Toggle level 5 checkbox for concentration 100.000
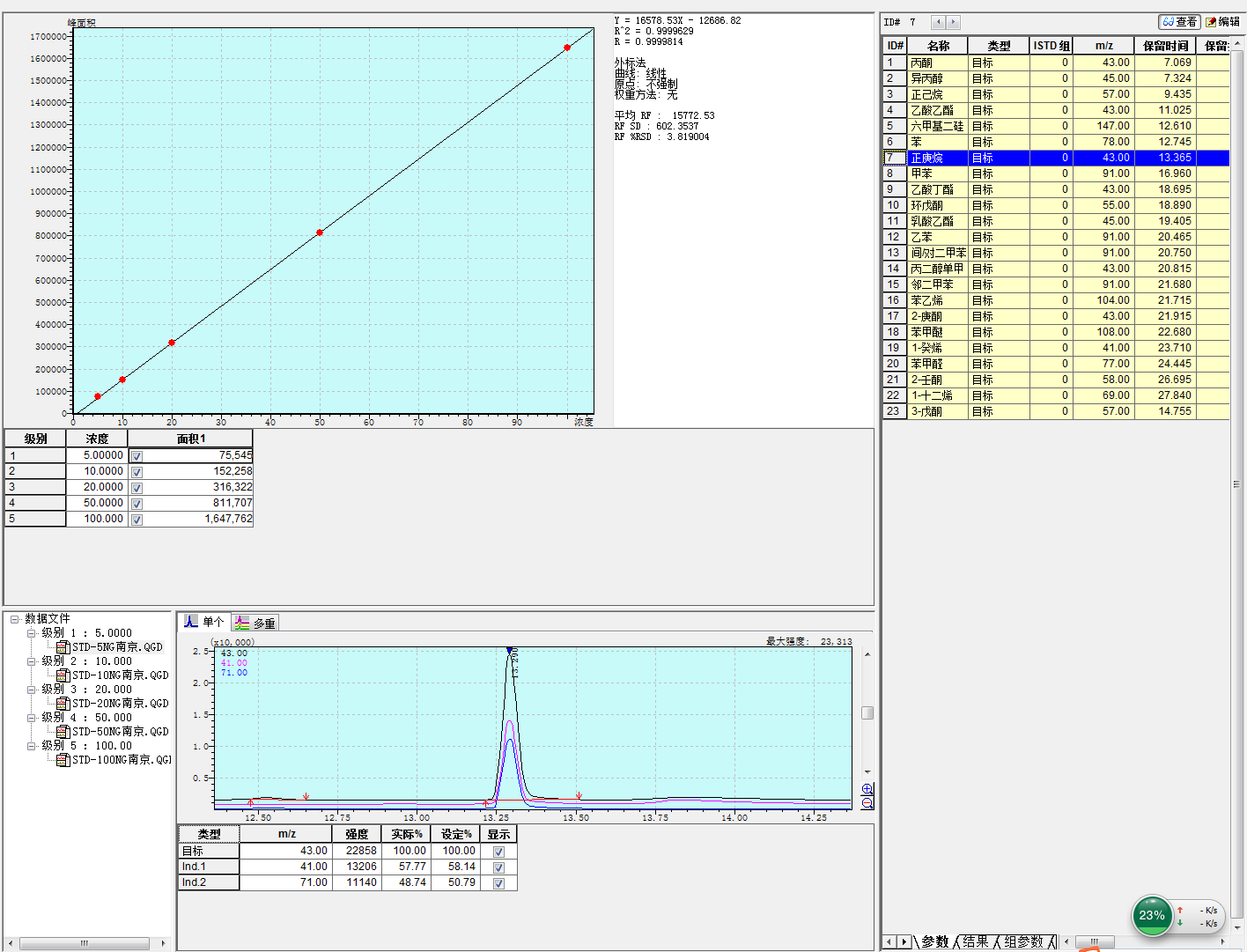This screenshot has height=952, width=1247. point(137,520)
